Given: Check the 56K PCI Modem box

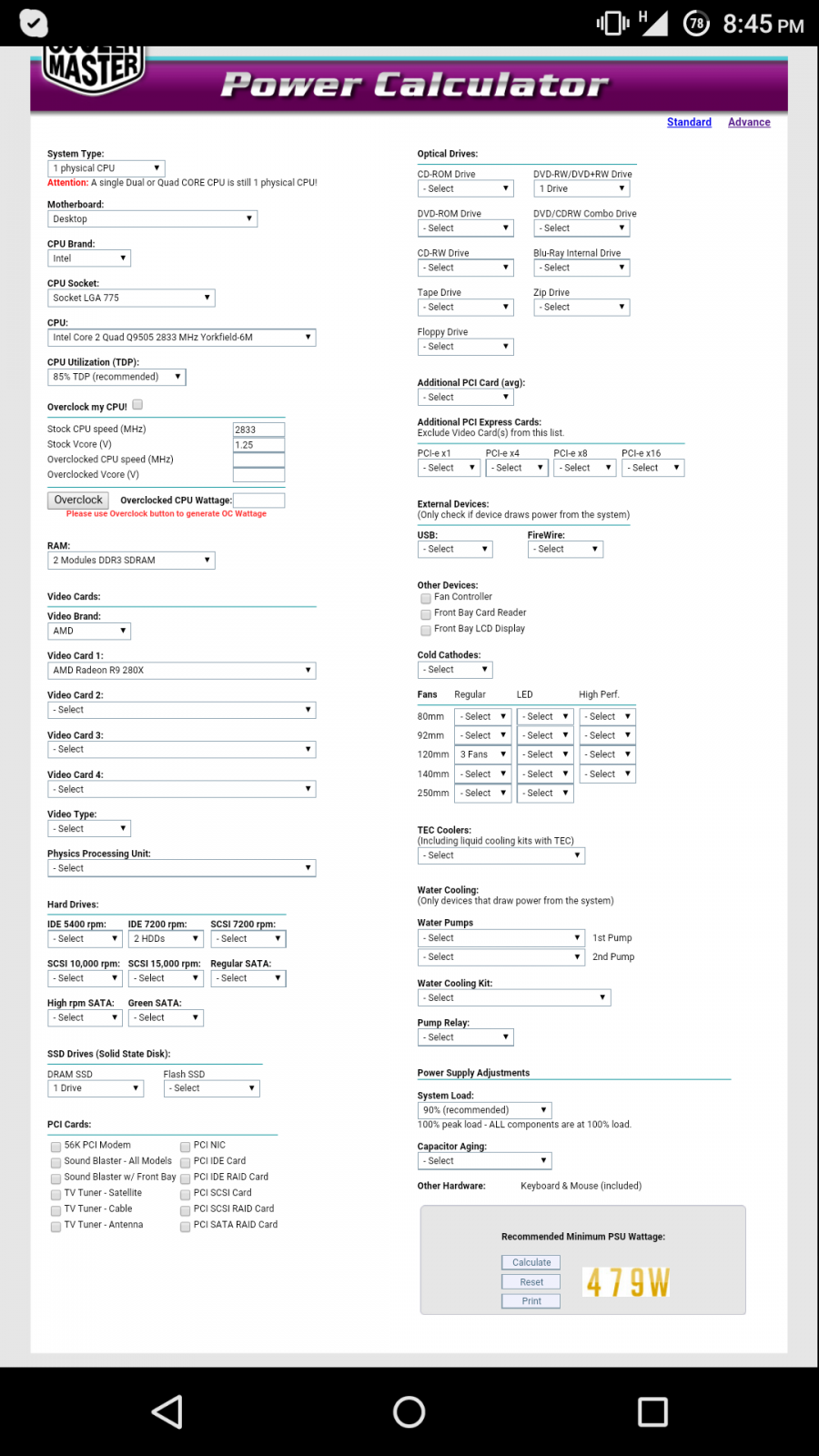Looking at the screenshot, I should coord(56,1147).
